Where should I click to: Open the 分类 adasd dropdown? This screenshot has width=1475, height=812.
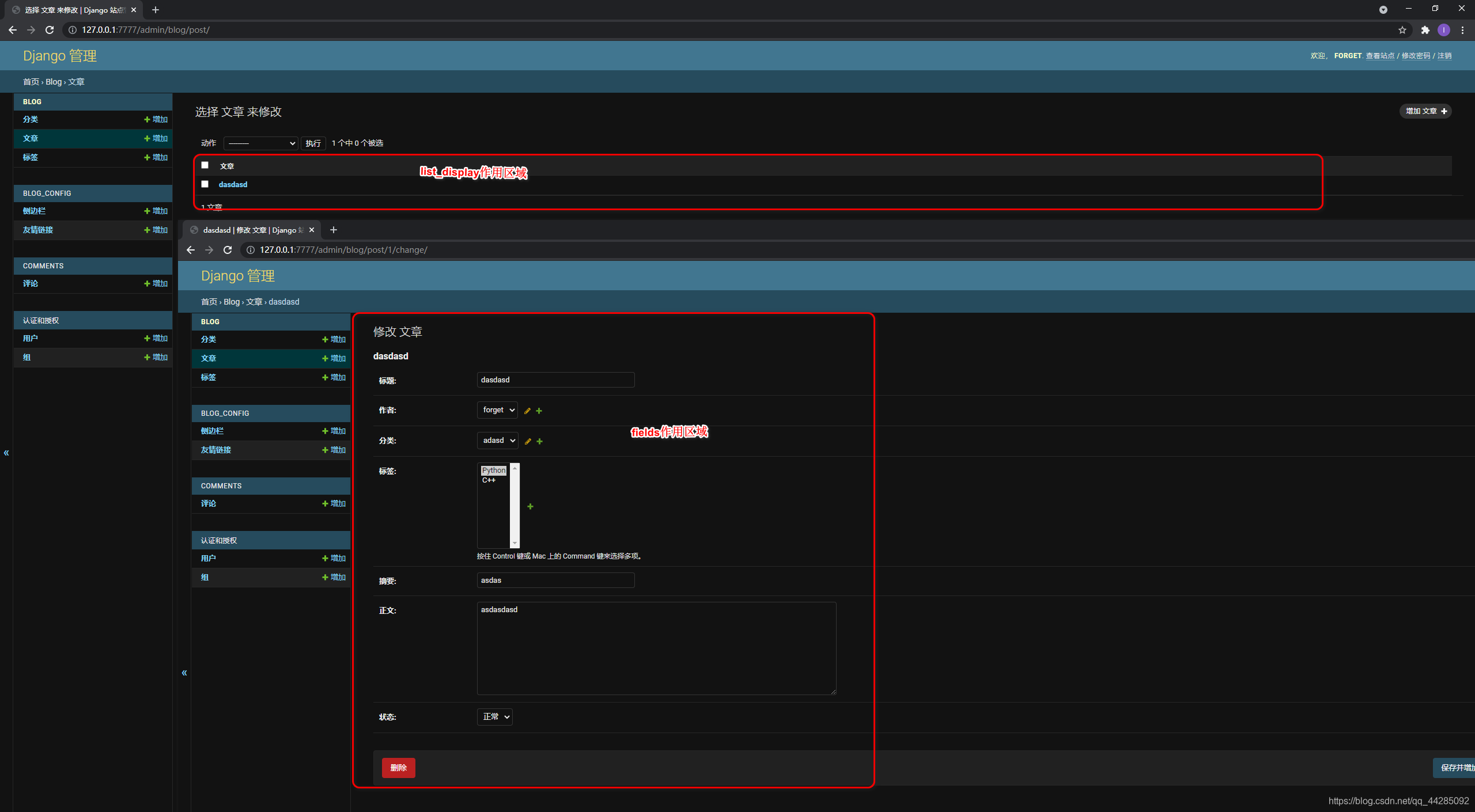coord(497,441)
